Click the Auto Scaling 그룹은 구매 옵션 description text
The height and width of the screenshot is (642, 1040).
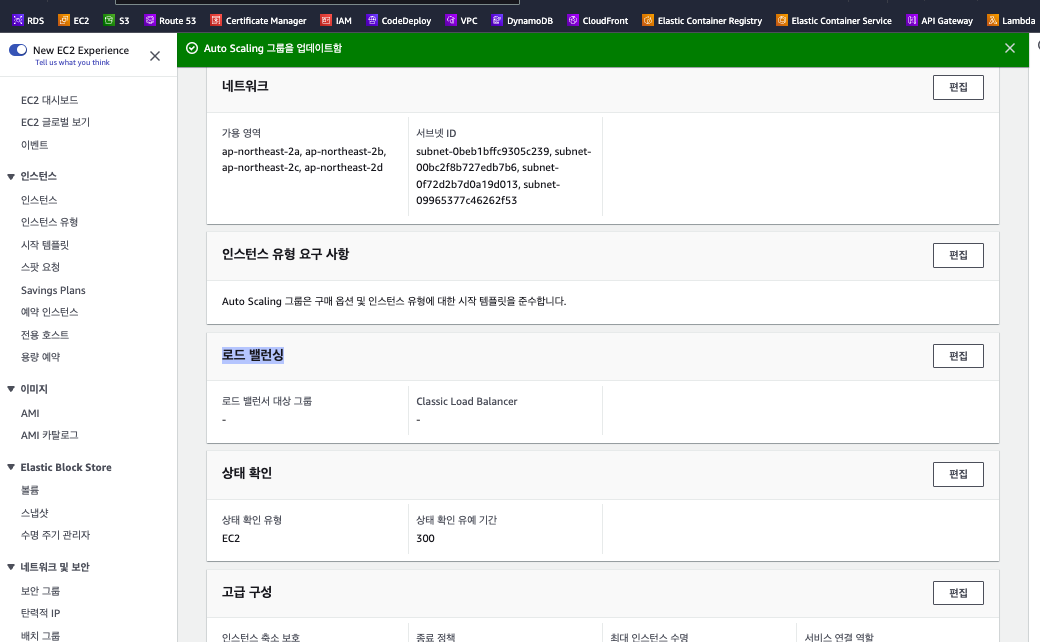tap(394, 301)
